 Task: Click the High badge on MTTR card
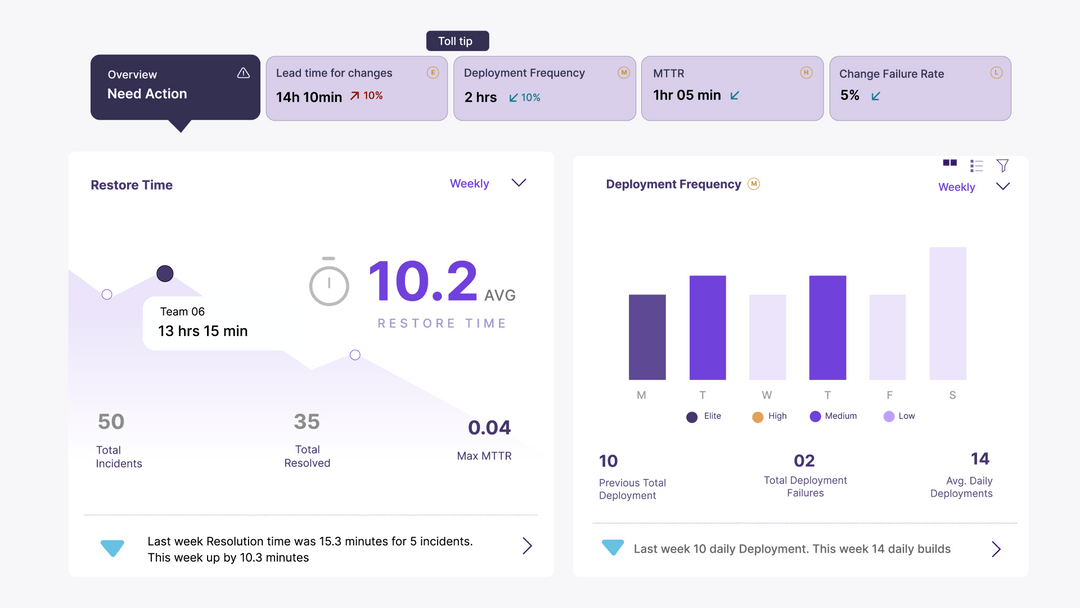806,72
